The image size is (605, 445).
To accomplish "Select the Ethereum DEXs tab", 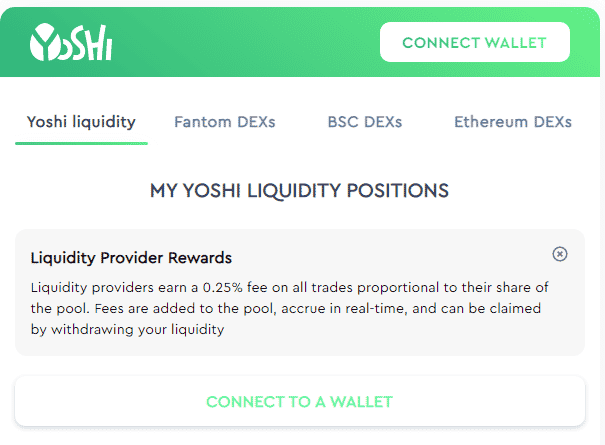I will 513,122.
